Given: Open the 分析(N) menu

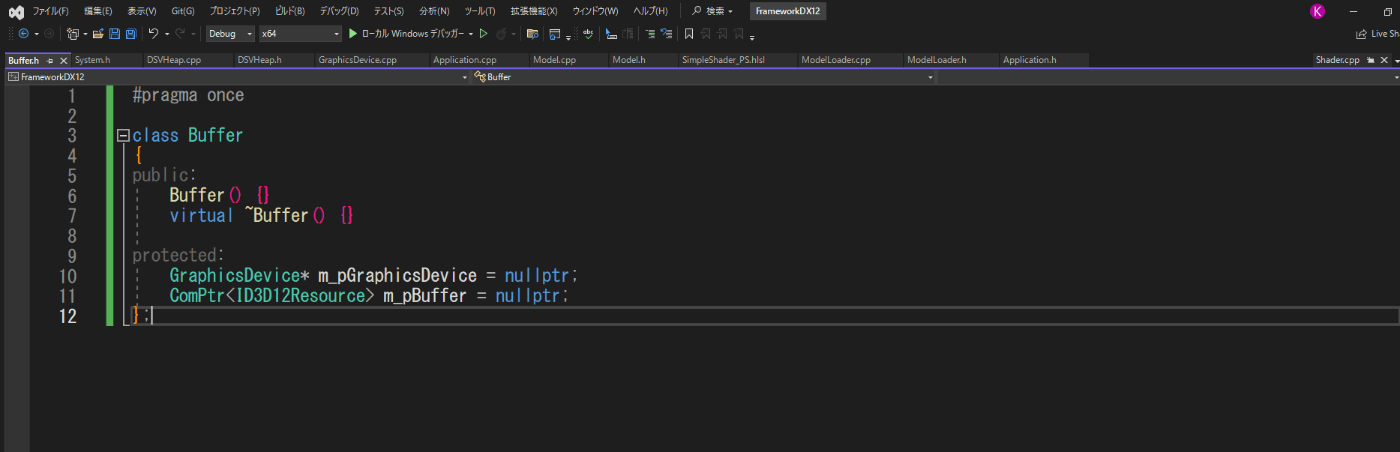Looking at the screenshot, I should [434, 11].
